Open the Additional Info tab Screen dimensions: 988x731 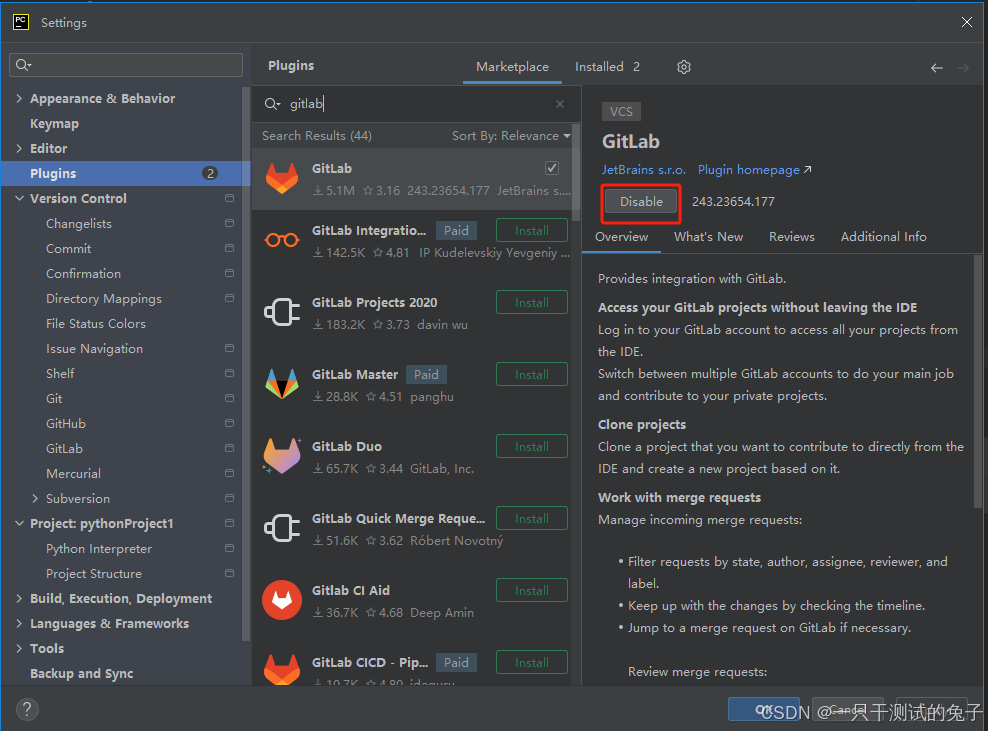(883, 237)
